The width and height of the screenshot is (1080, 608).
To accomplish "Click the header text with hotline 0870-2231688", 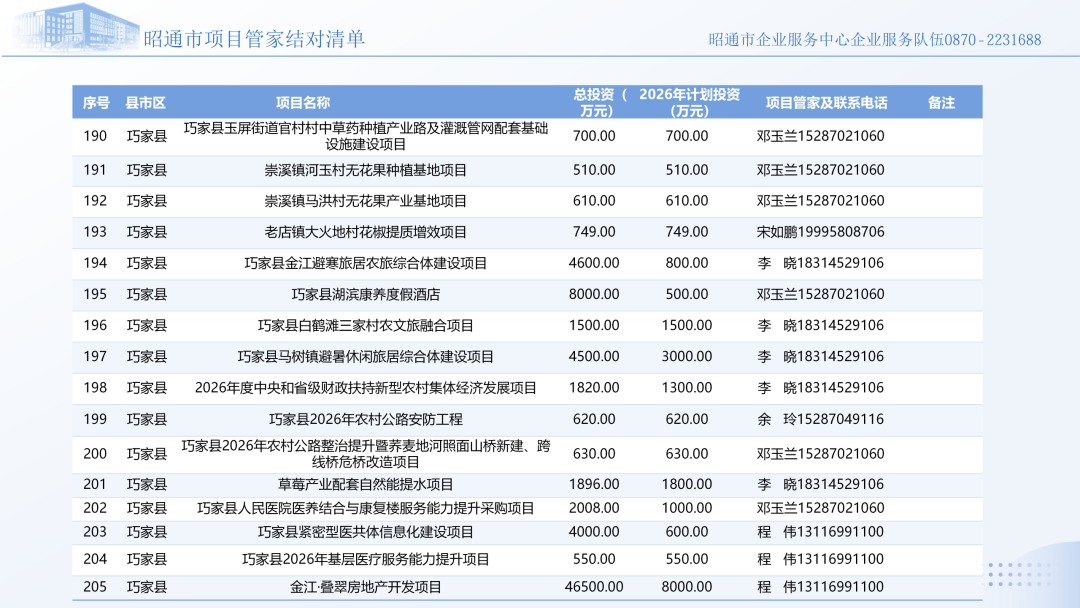I will pos(875,40).
